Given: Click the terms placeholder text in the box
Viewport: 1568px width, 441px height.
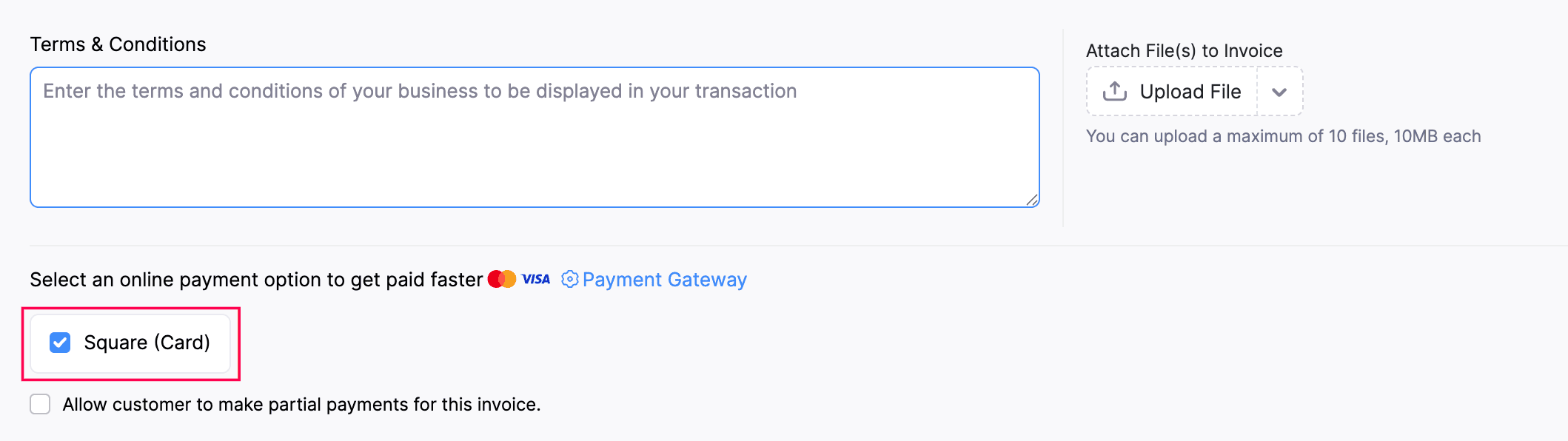Looking at the screenshot, I should (x=420, y=91).
